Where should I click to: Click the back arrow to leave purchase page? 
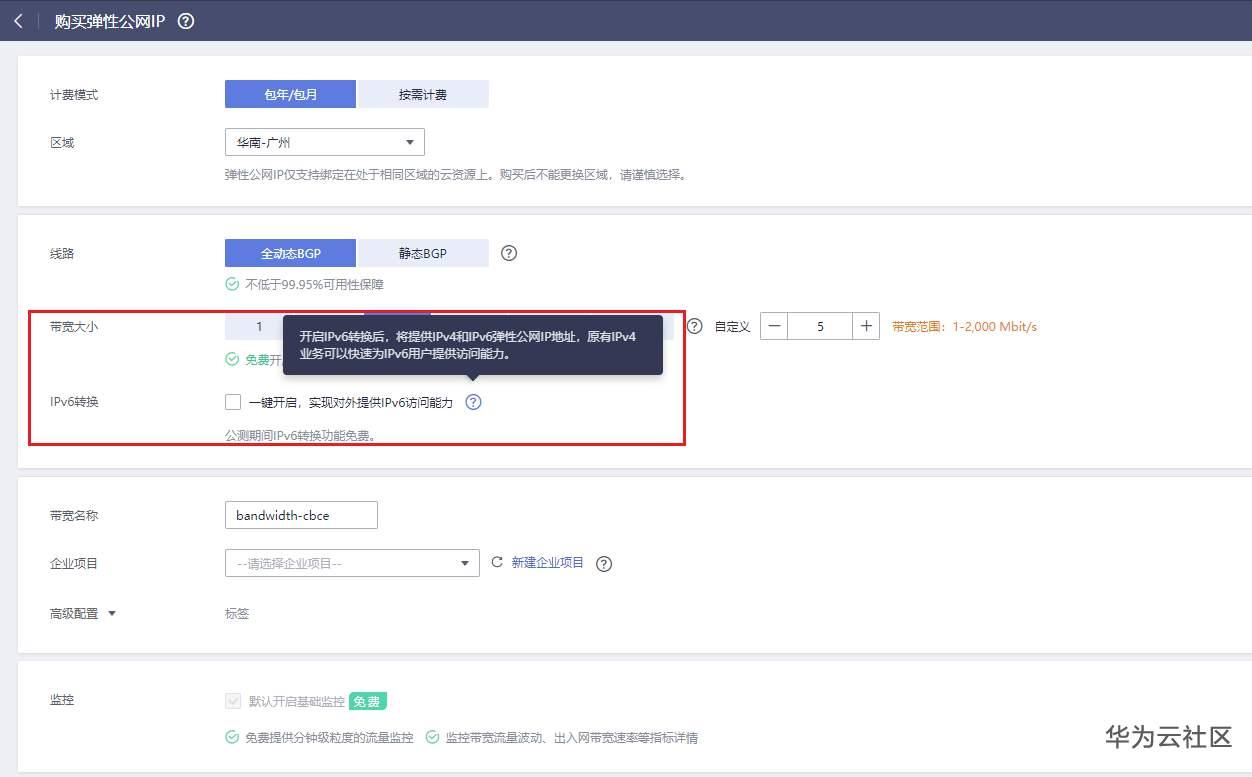[18, 20]
